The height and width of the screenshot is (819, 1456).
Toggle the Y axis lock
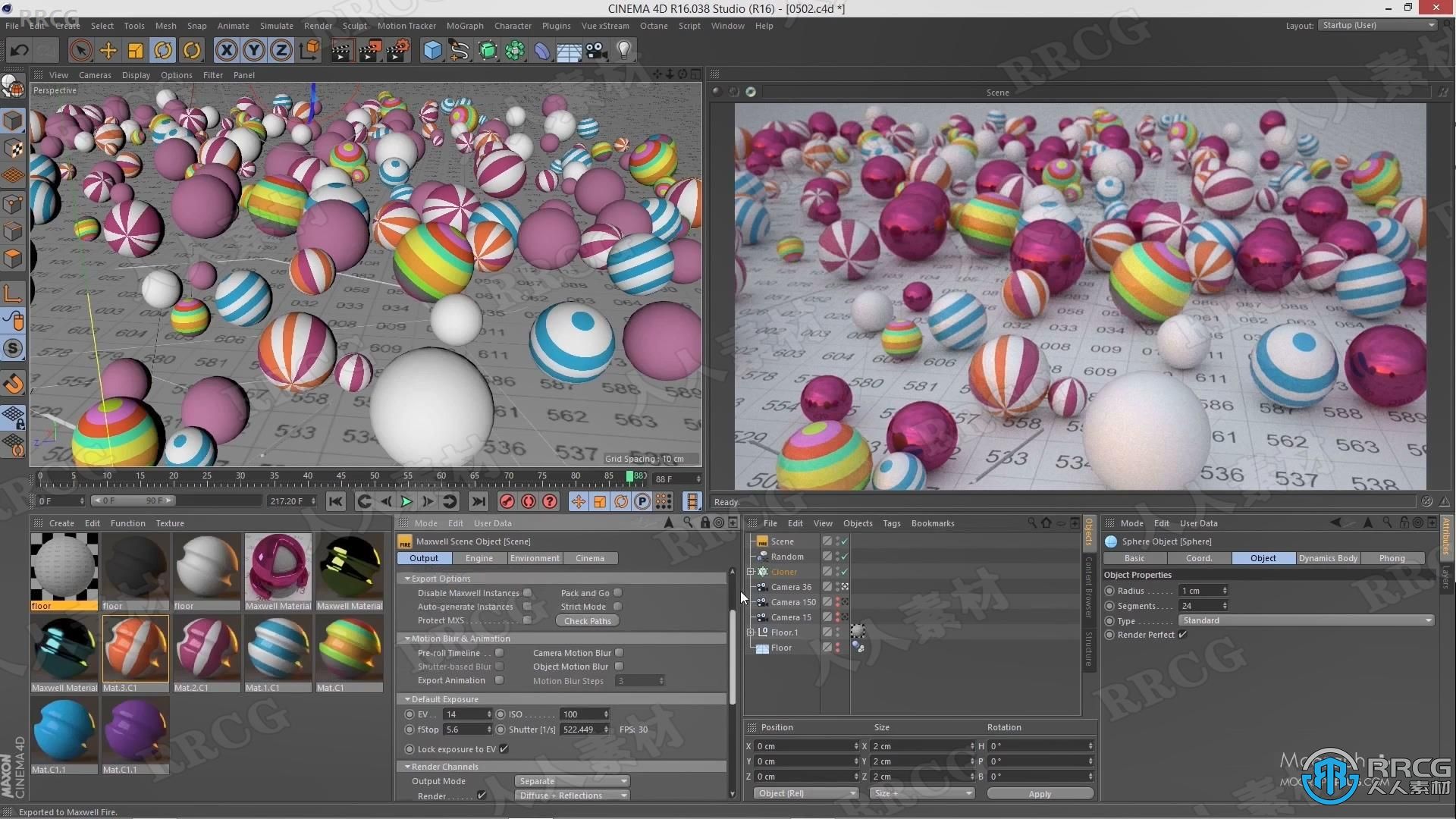(x=254, y=51)
